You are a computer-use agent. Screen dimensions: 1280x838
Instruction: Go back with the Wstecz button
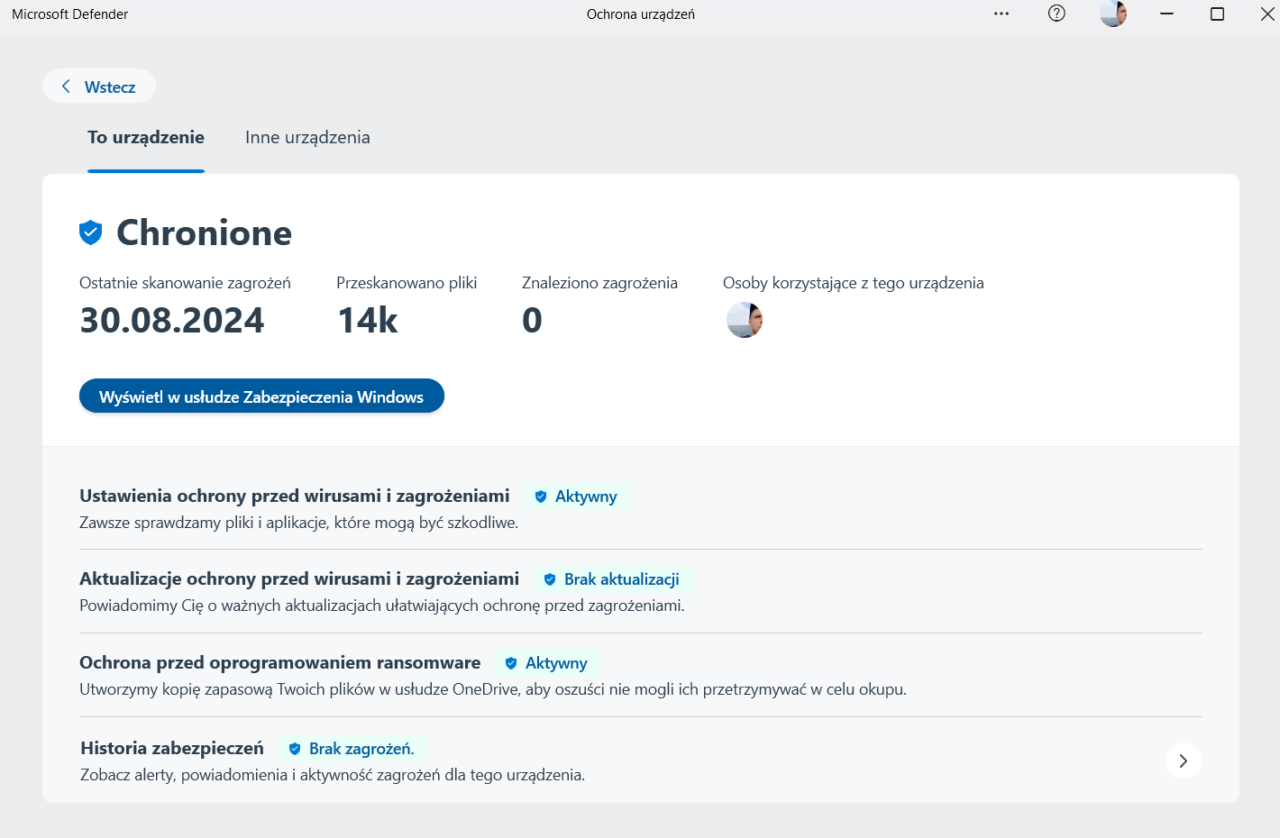pos(99,86)
